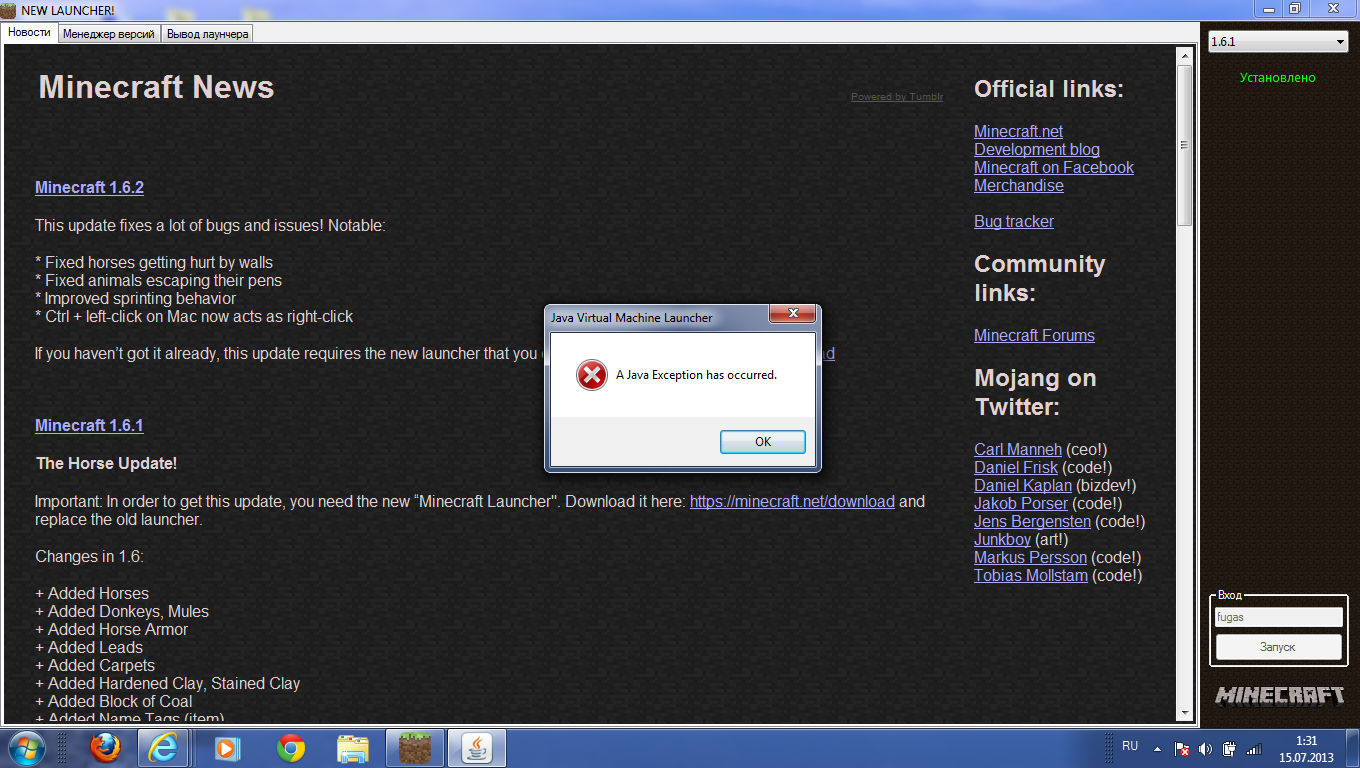
Task: Open Daniel Frisk's Twitter link
Action: click(1016, 467)
